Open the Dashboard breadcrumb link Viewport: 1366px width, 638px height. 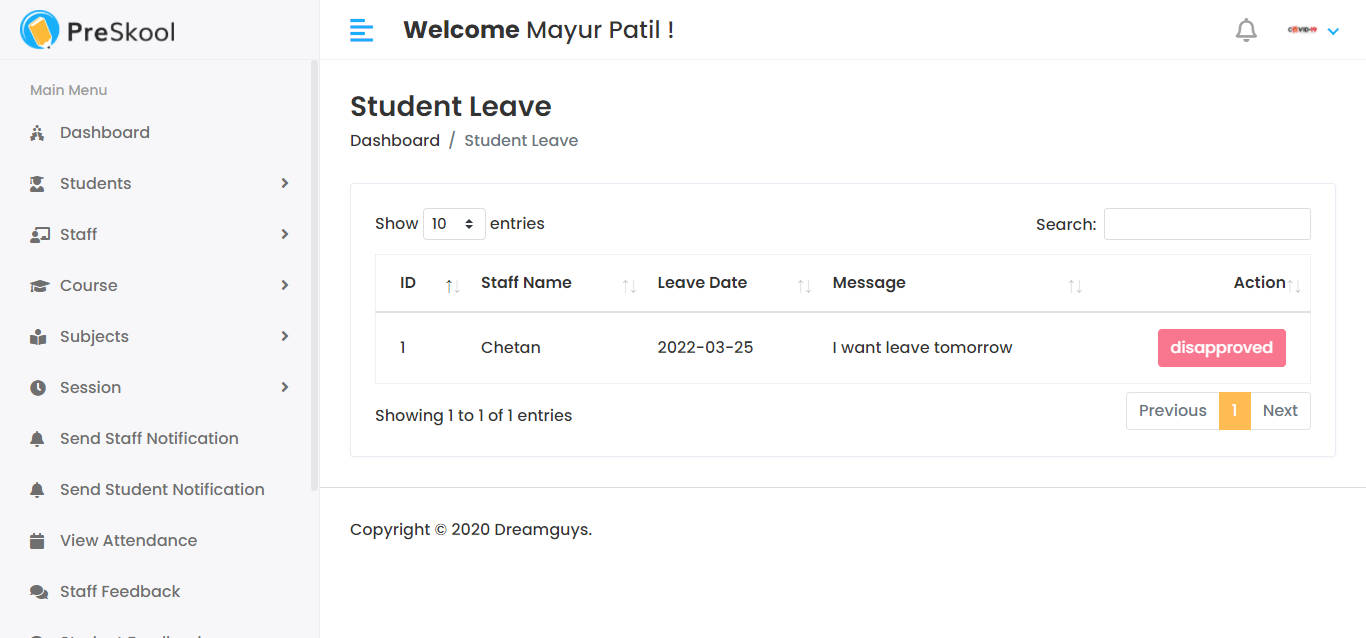[x=394, y=140]
